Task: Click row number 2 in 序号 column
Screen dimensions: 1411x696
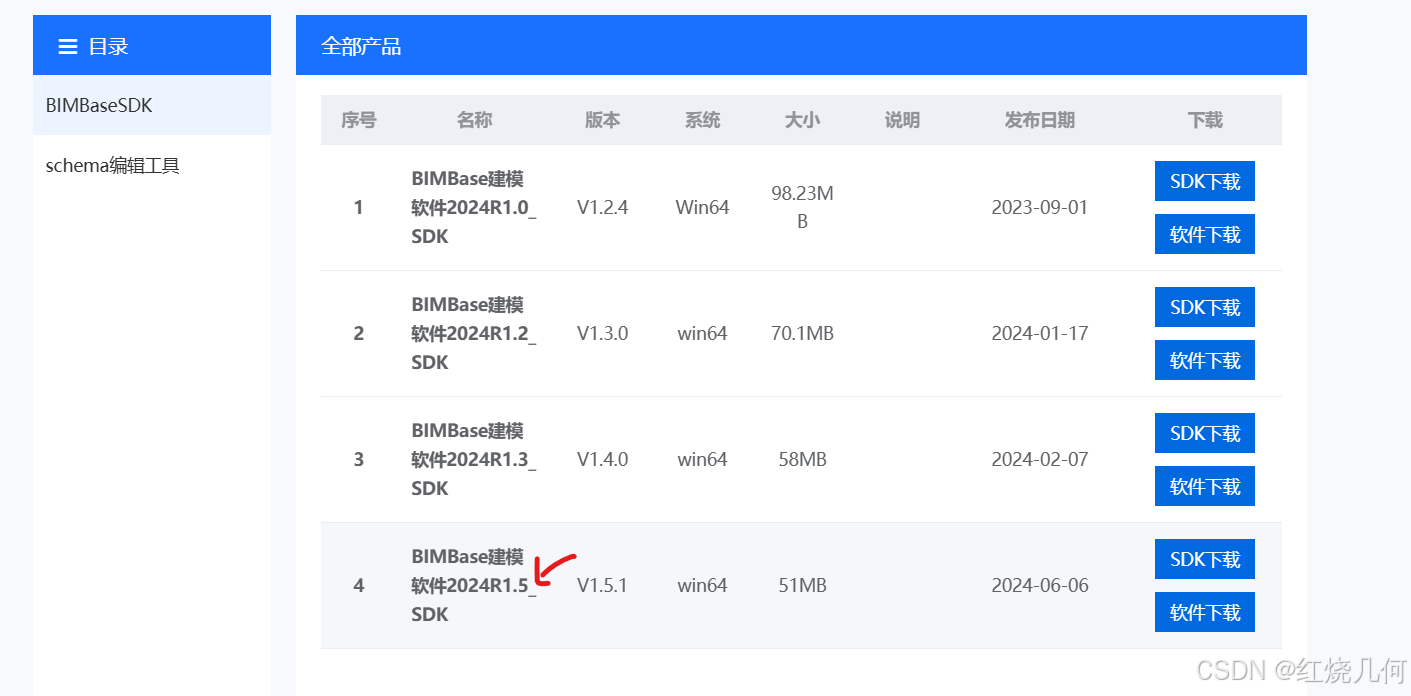Action: (358, 334)
